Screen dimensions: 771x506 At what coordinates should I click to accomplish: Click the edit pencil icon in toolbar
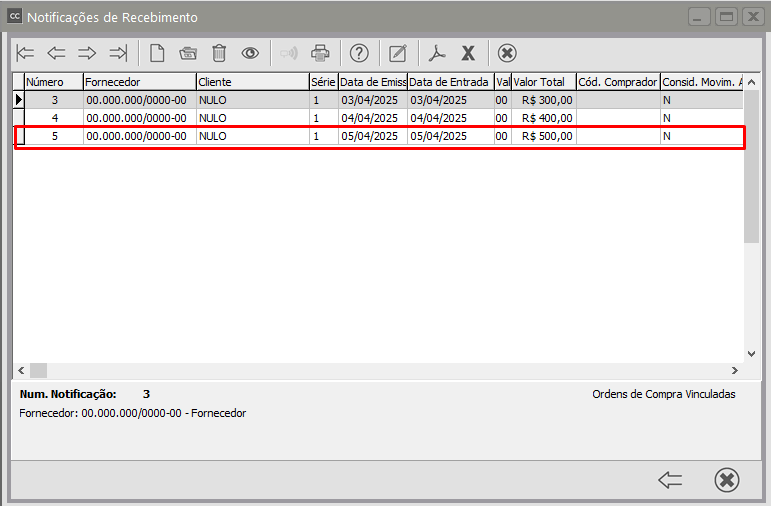398,53
